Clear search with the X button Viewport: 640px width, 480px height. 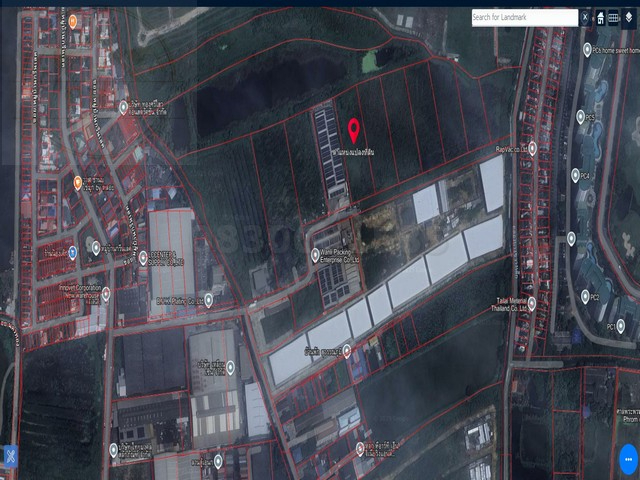[x=585, y=17]
